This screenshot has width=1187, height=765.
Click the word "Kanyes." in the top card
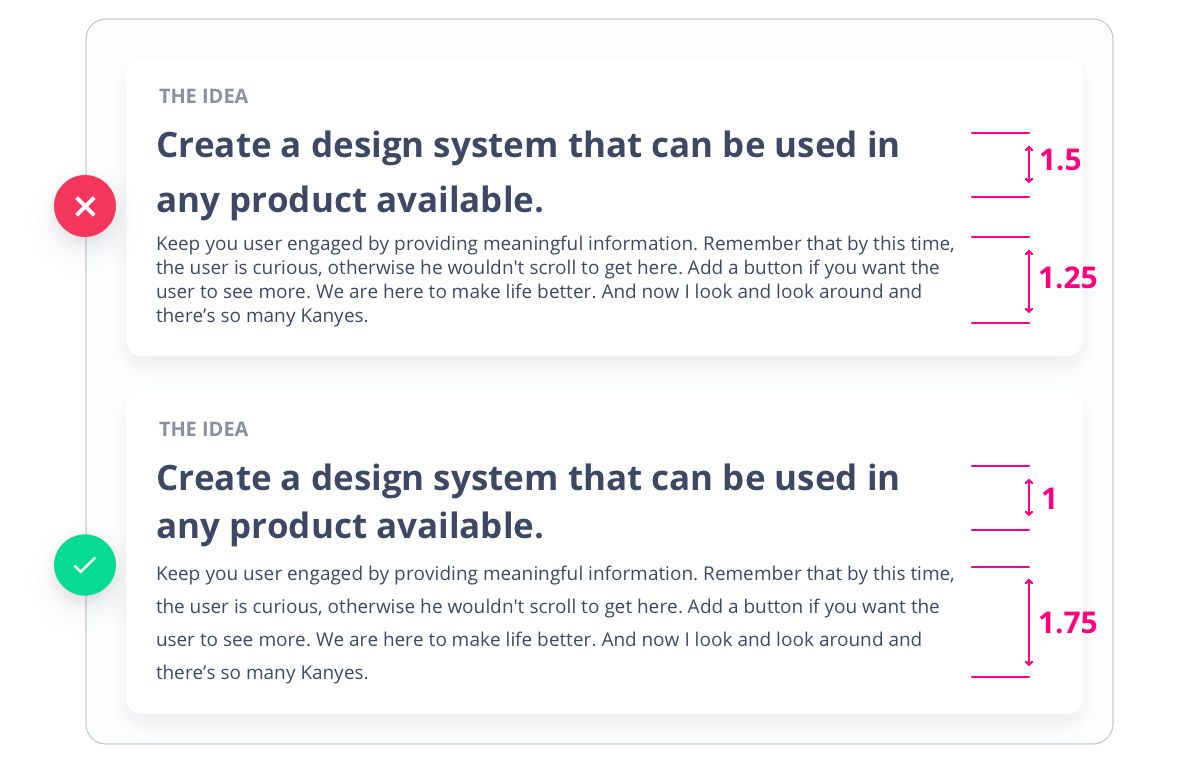[x=335, y=316]
